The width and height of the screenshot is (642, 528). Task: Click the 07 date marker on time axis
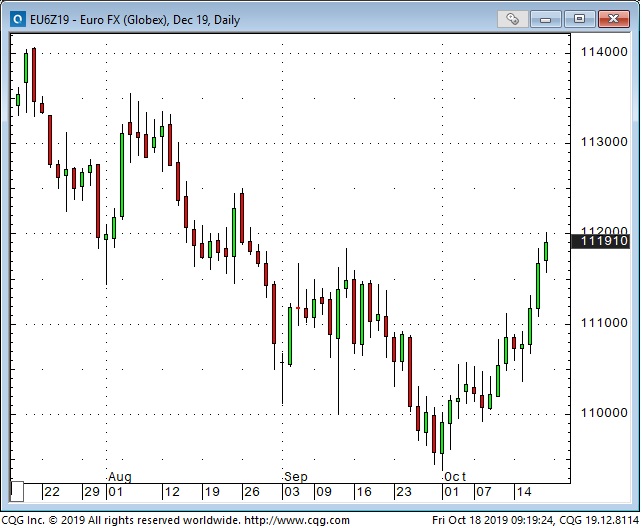[x=483, y=492]
